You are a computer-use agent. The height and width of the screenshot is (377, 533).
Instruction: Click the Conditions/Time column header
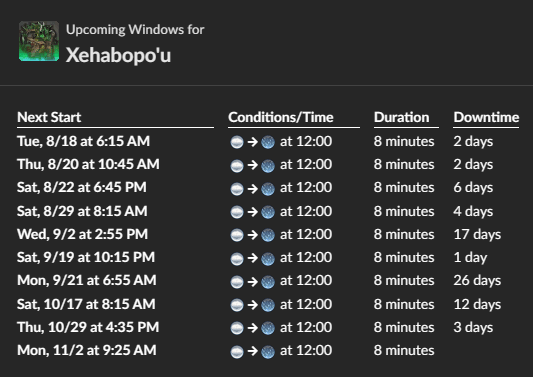coord(281,117)
